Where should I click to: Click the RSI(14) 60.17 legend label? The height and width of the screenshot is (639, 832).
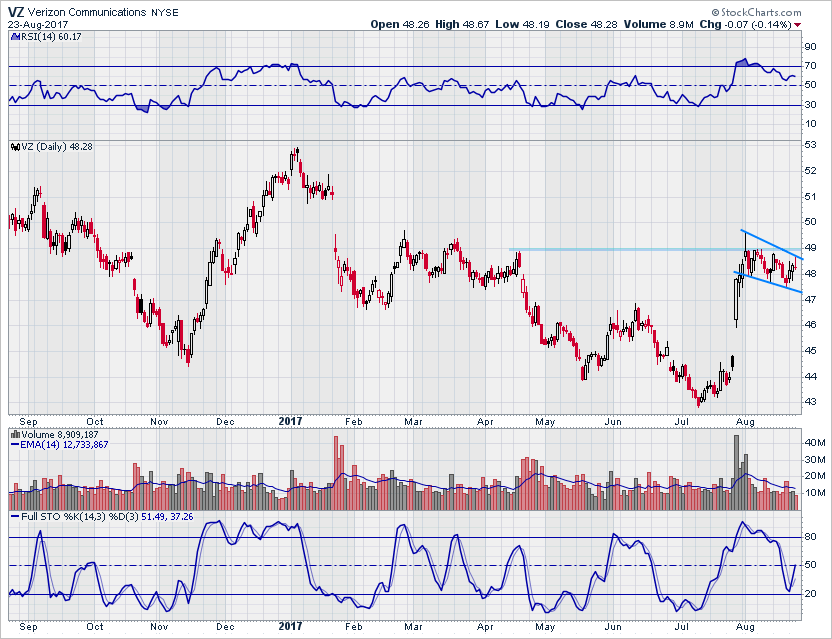pos(51,37)
